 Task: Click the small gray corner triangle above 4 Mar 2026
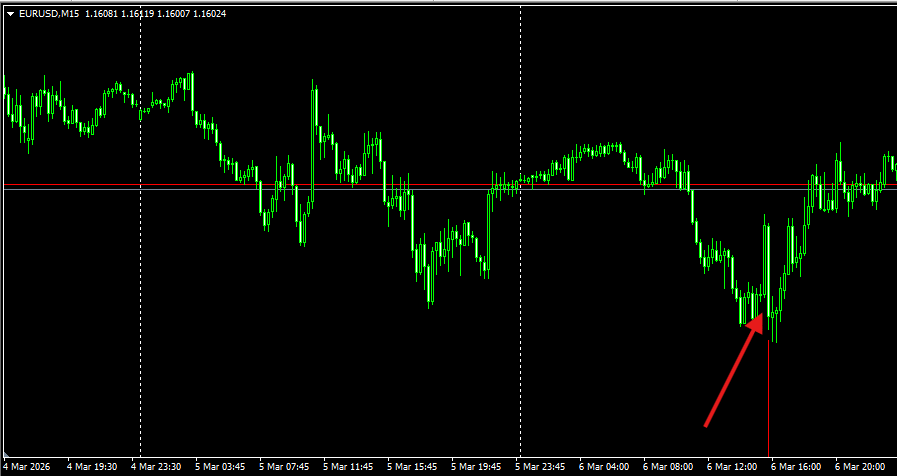(x=6, y=454)
